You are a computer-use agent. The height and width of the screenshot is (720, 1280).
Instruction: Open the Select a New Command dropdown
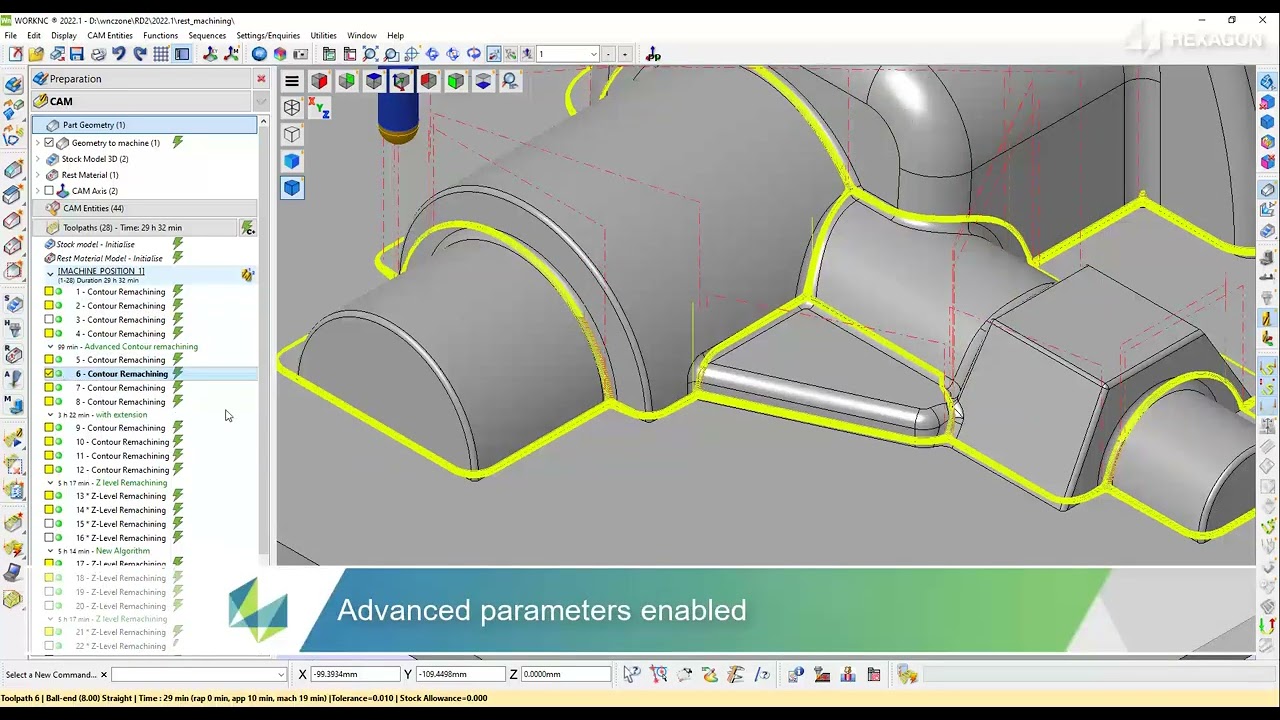point(280,675)
